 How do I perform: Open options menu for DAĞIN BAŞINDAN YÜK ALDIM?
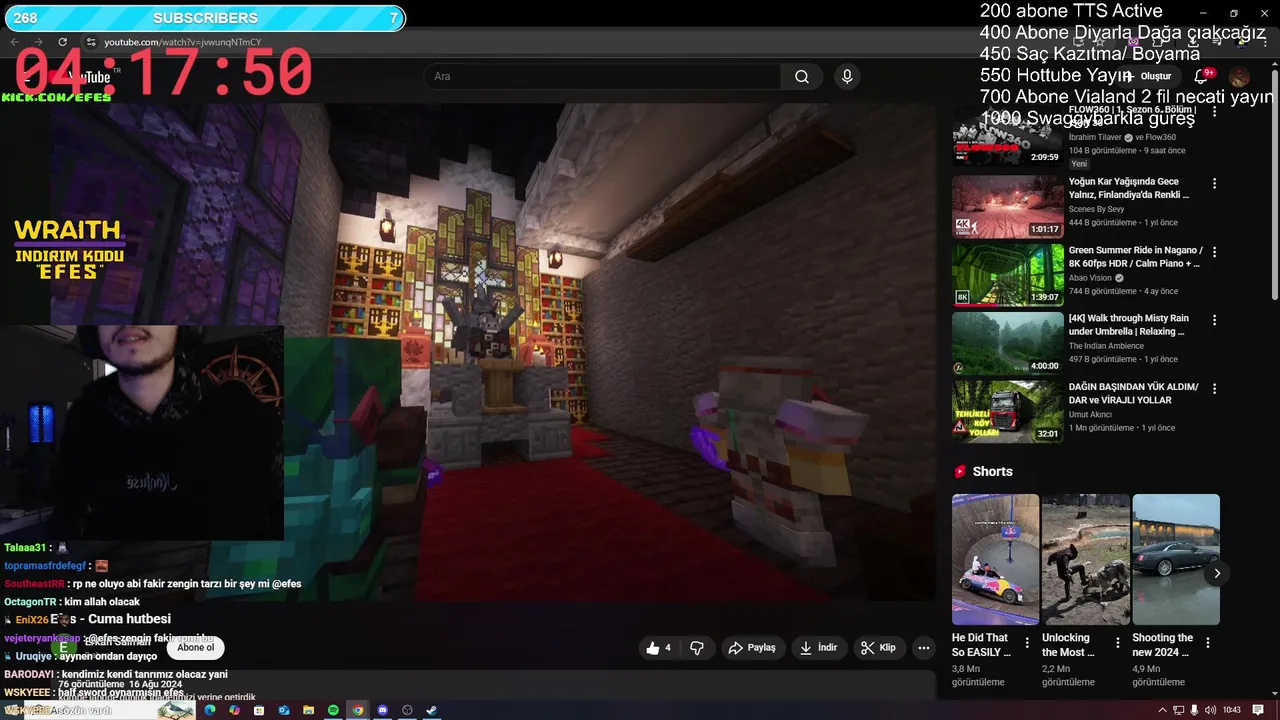(1214, 388)
